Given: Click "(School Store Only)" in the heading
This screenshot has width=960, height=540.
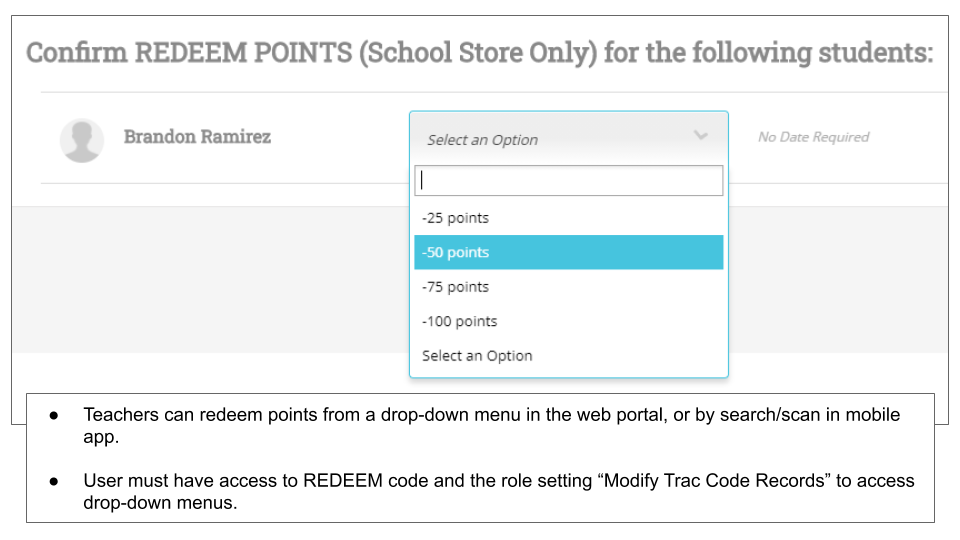Looking at the screenshot, I should 479,52.
